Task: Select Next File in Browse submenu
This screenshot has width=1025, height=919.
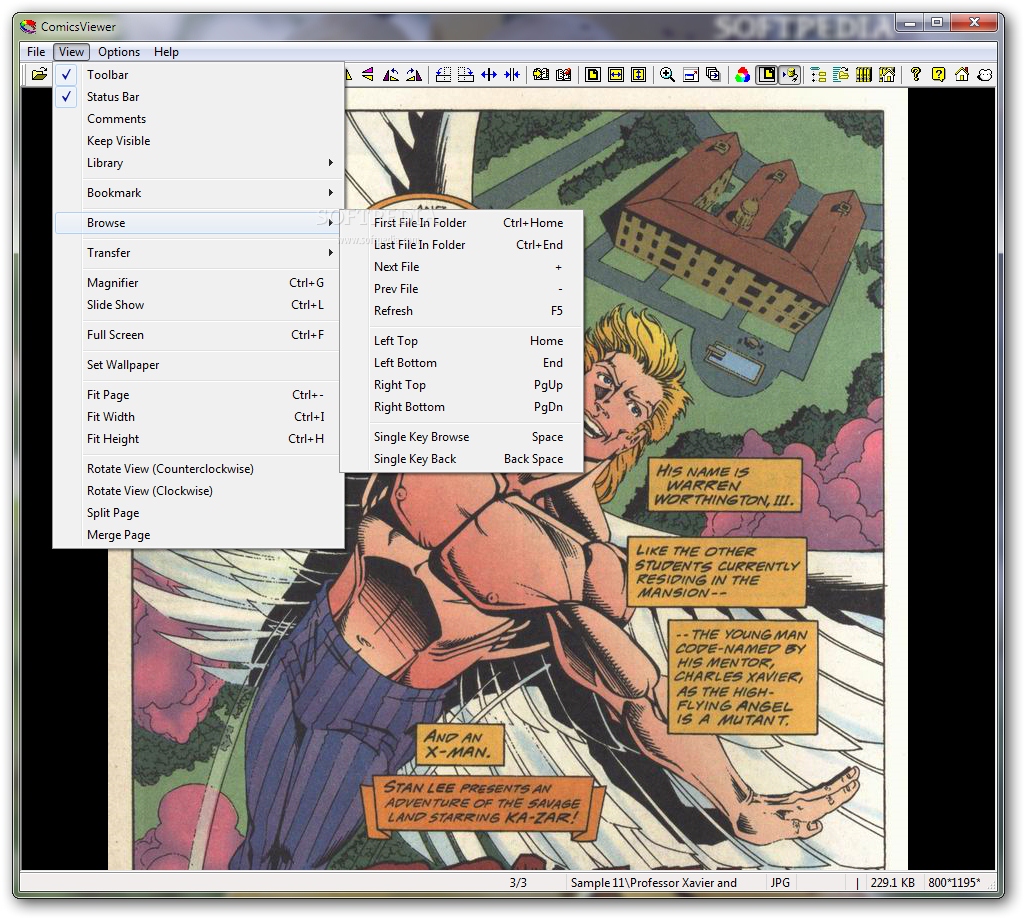Action: point(462,267)
